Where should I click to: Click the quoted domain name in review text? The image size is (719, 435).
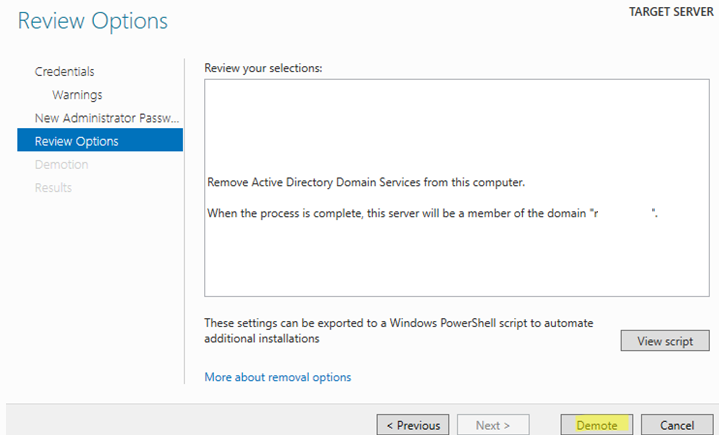623,213
